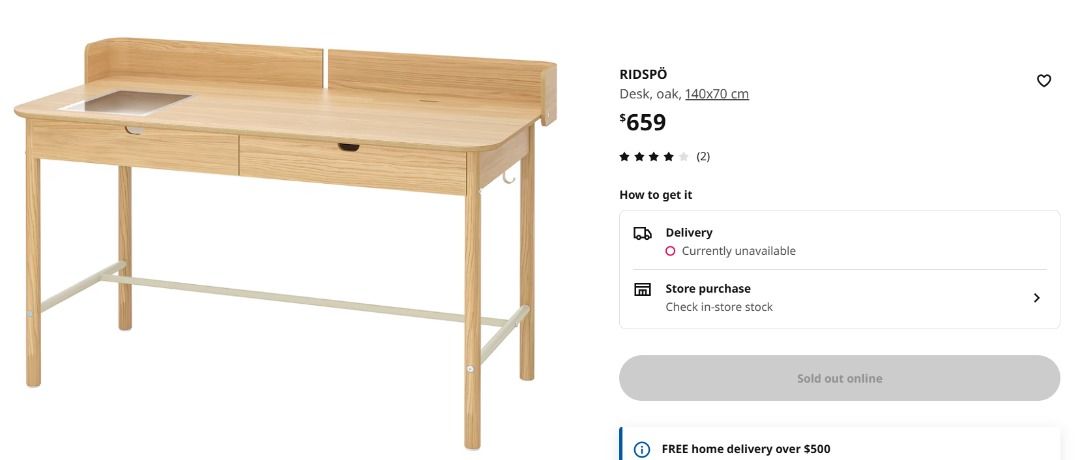Click the How to get it heading

[655, 195]
